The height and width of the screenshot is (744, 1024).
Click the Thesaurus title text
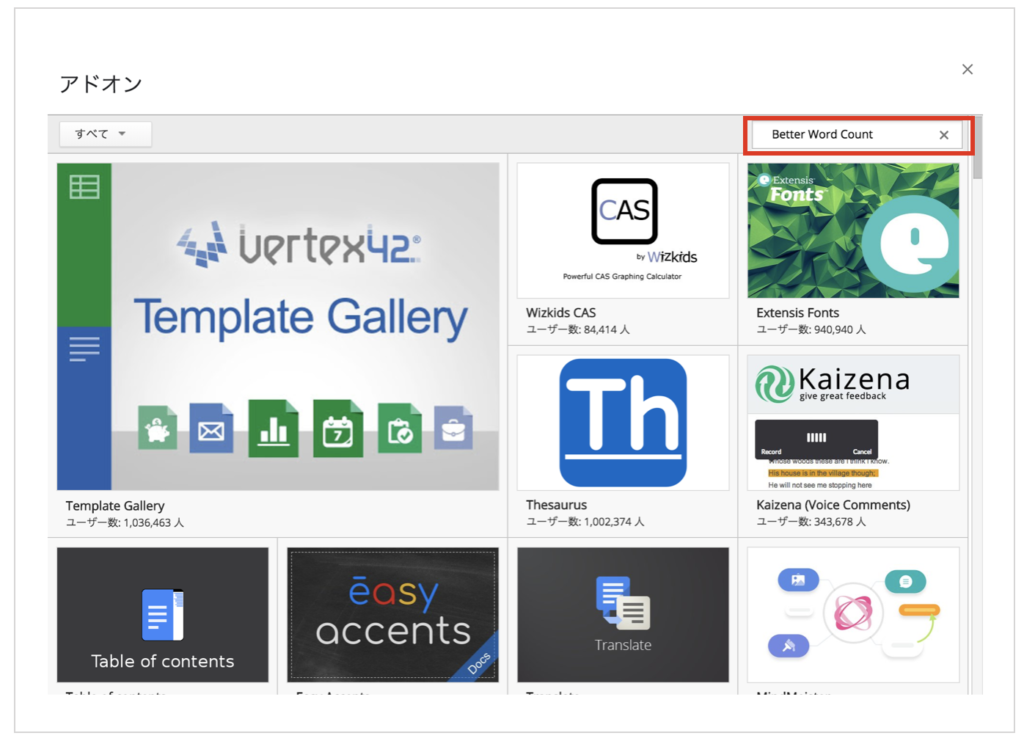(556, 505)
